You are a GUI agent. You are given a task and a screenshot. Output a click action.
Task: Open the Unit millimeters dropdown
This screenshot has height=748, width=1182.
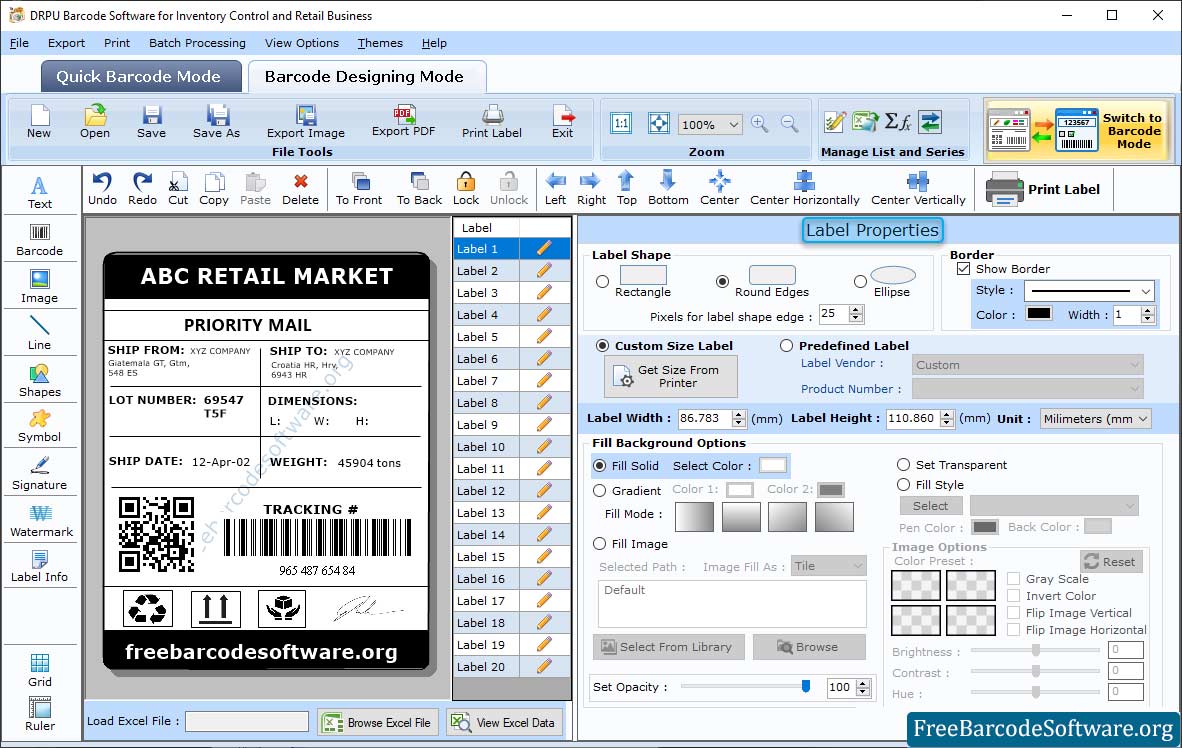[x=1144, y=418]
